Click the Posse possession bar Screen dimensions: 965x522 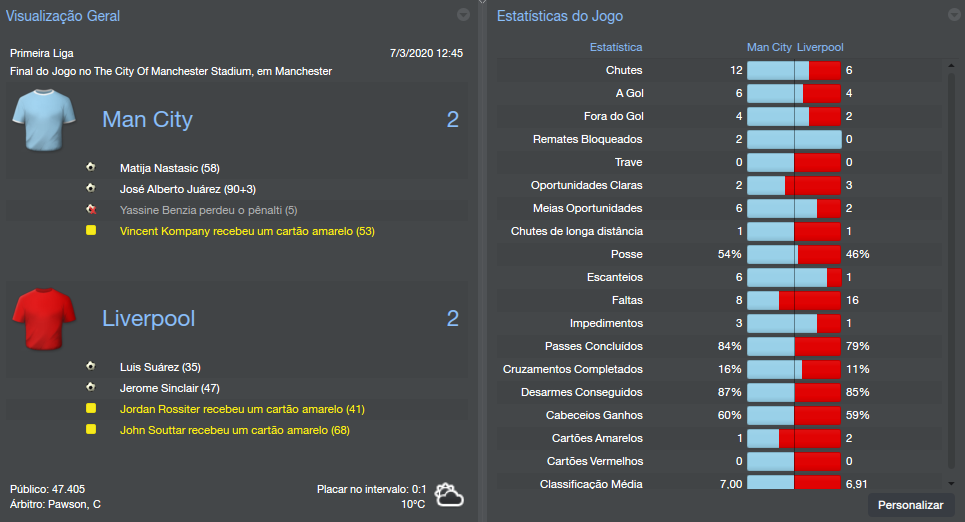(x=794, y=254)
